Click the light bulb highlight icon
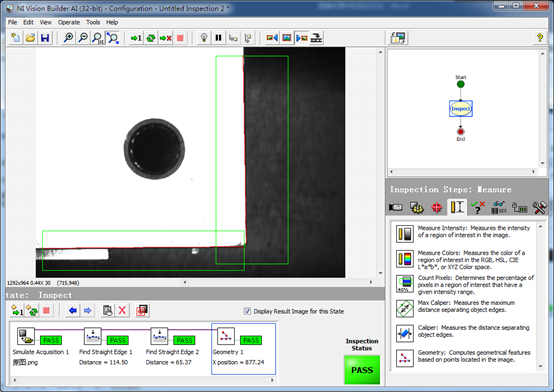 pyautogui.click(x=204, y=38)
